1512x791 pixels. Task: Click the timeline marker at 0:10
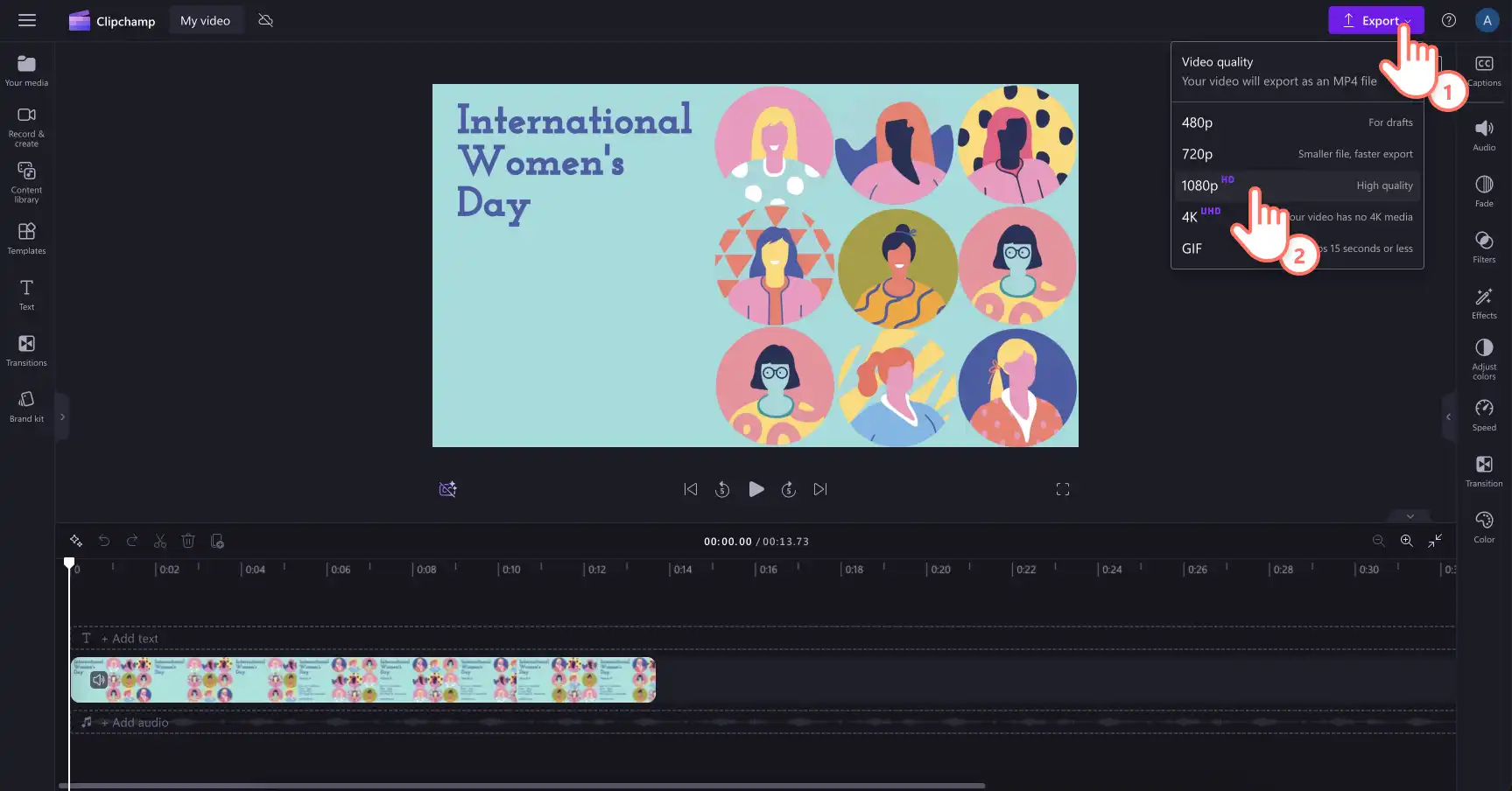tap(511, 570)
